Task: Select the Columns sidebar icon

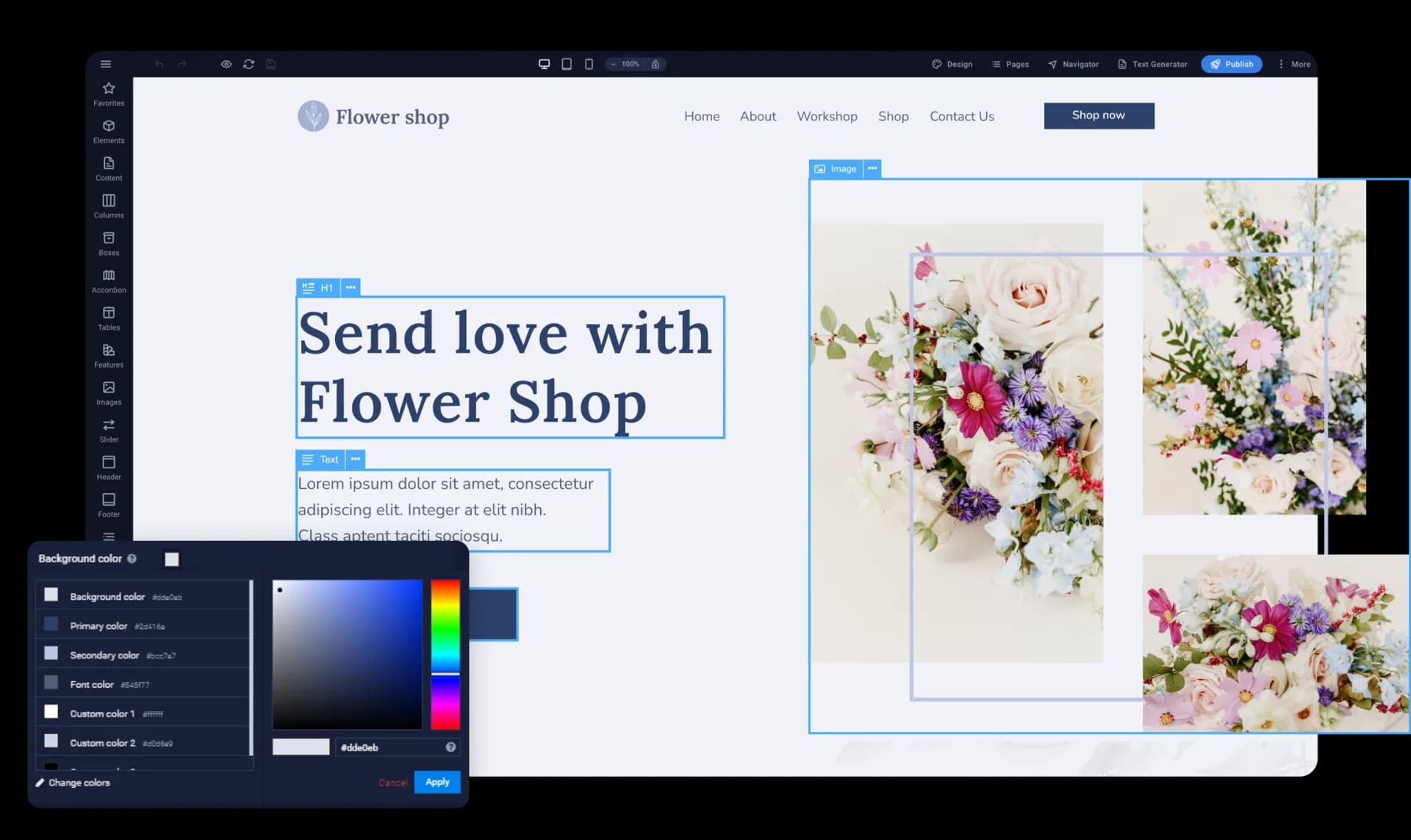Action: click(109, 206)
